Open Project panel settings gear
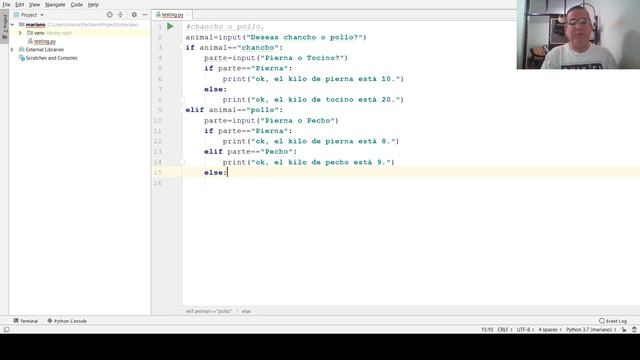 134,15
